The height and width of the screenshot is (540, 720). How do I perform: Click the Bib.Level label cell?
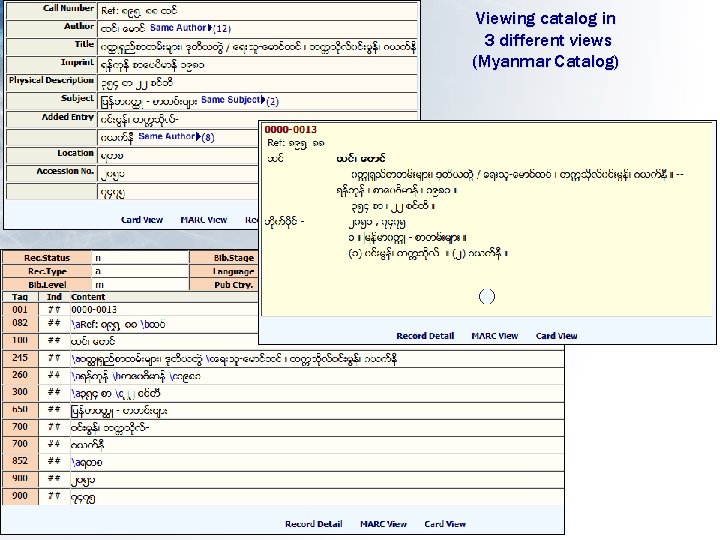tap(47, 285)
